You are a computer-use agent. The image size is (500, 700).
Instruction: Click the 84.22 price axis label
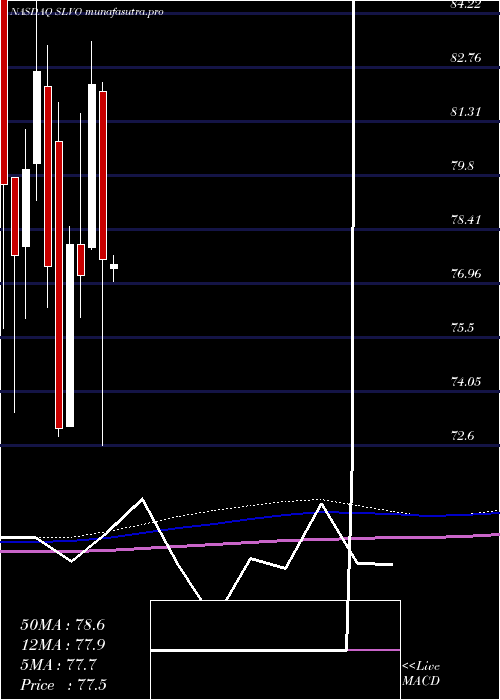coord(468,4)
